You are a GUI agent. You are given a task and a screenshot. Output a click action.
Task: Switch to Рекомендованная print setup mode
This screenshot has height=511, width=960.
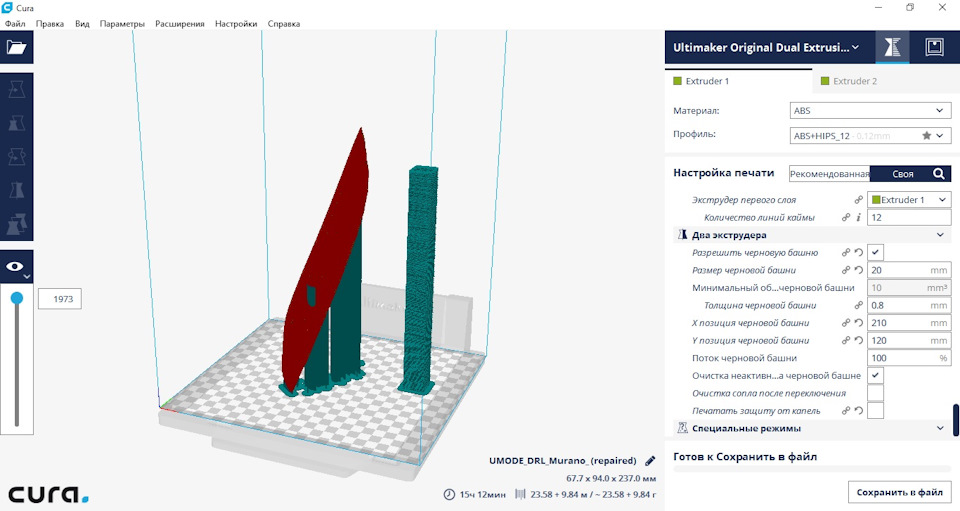[x=830, y=174]
